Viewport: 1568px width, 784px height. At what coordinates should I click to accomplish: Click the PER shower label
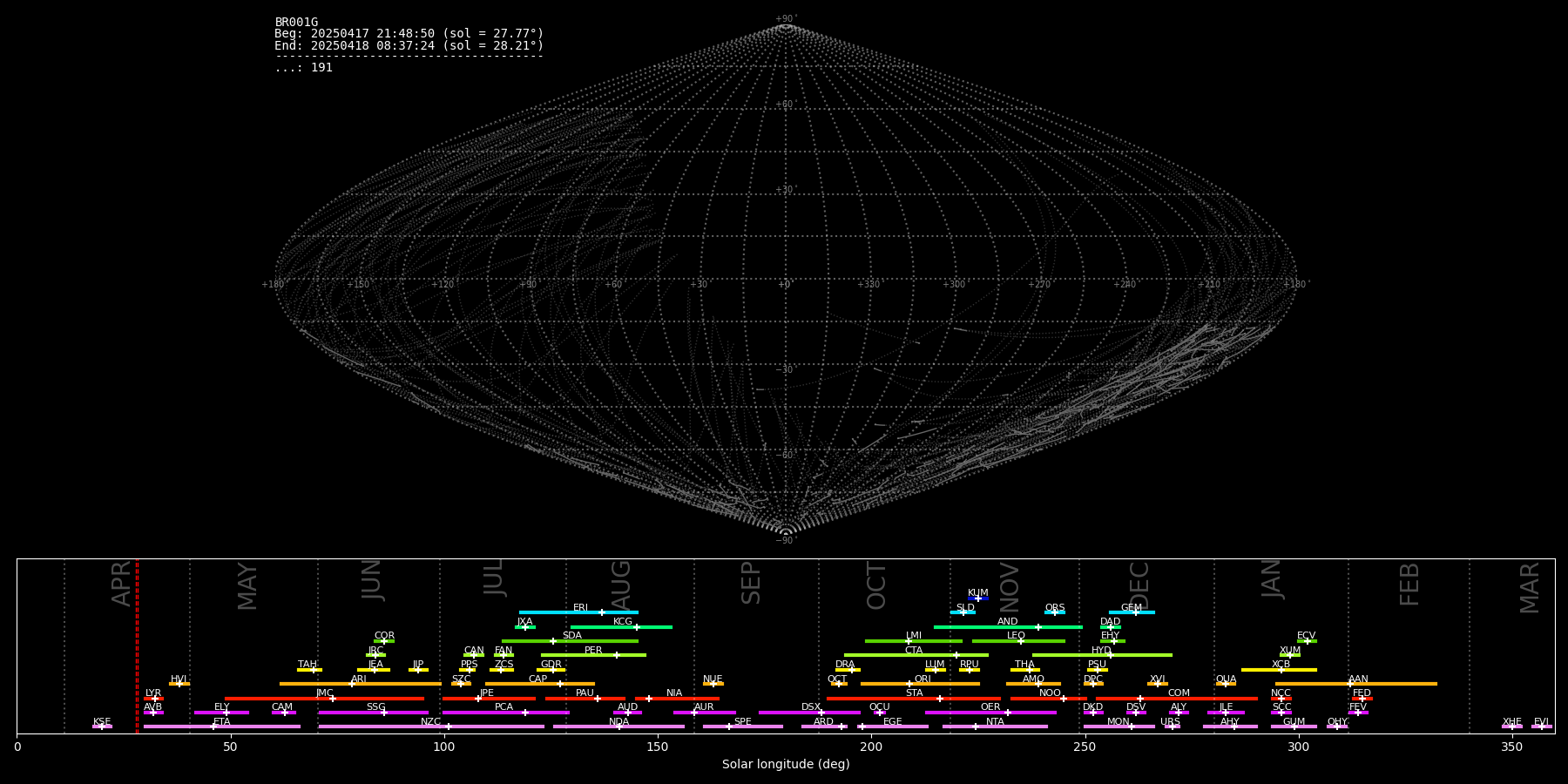pos(593,651)
